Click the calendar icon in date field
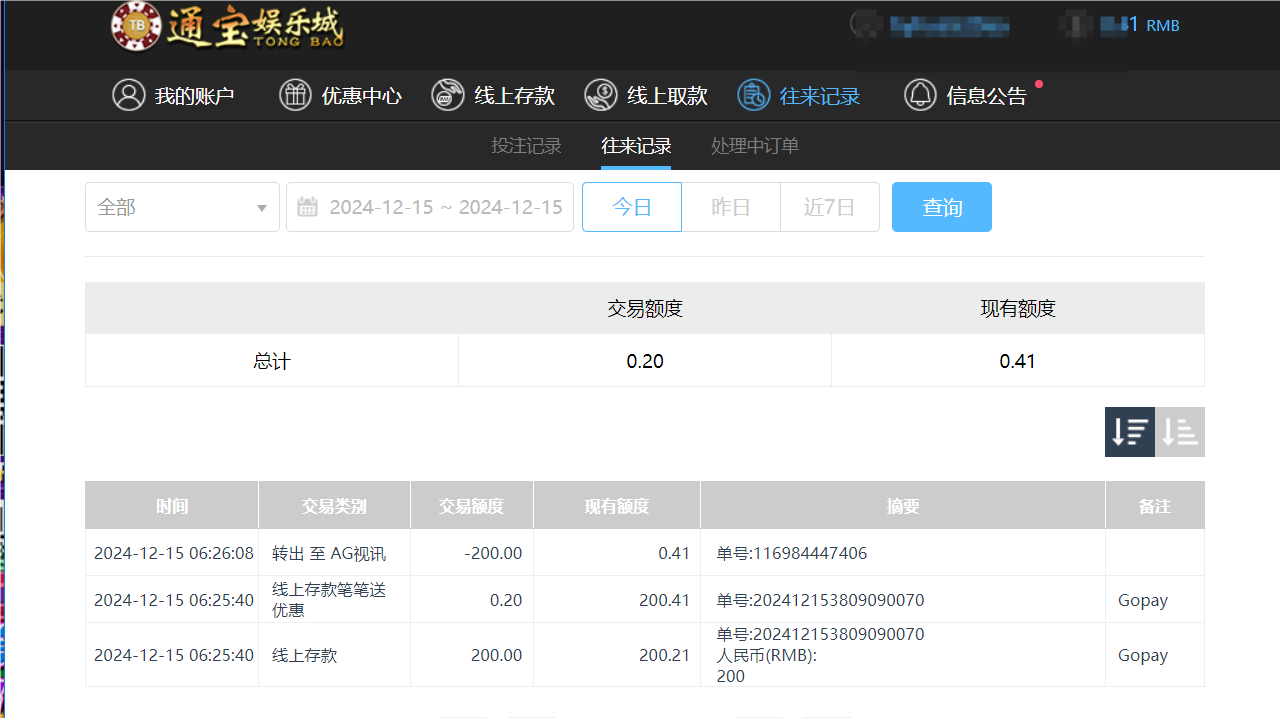This screenshot has height=719, width=1280. click(x=307, y=206)
